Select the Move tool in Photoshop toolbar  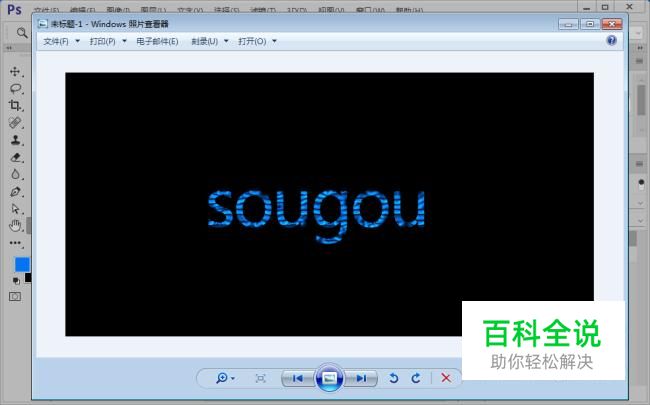coord(15,71)
